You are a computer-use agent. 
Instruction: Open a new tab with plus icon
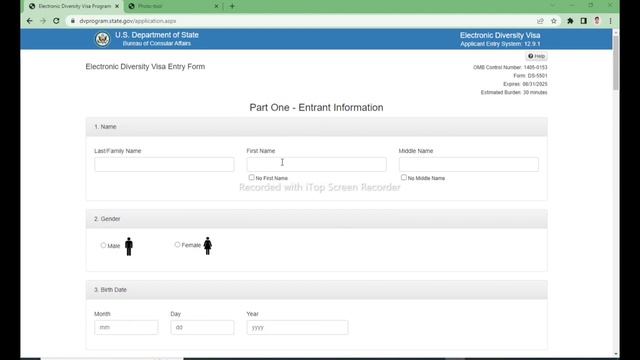pos(232,6)
